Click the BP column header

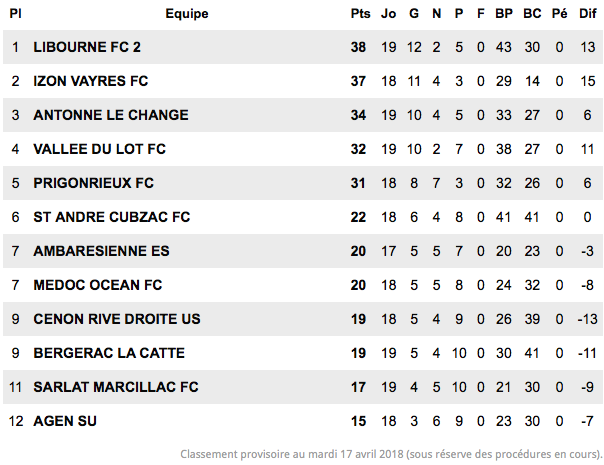pyautogui.click(x=504, y=13)
